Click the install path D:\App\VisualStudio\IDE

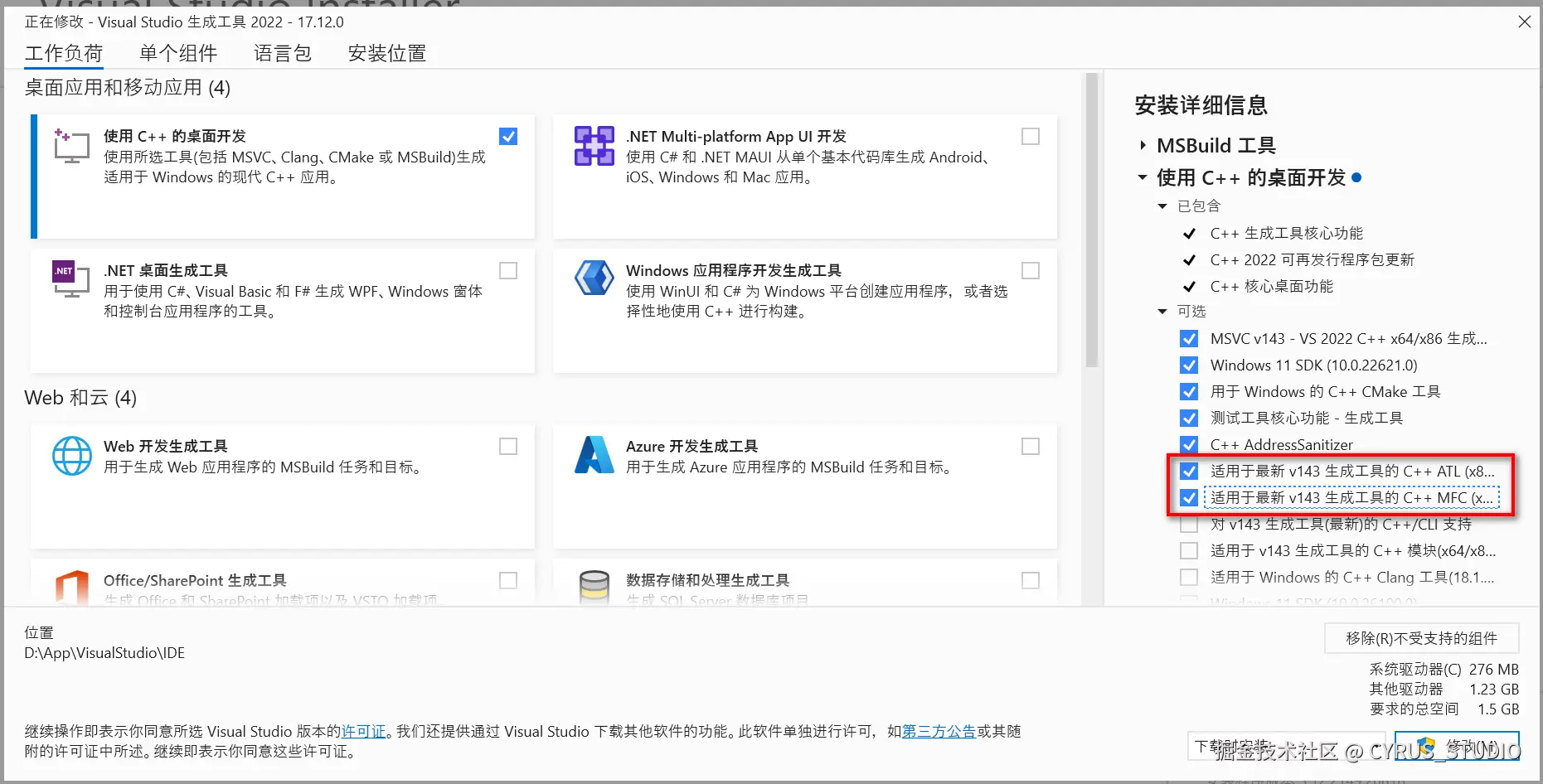click(104, 653)
